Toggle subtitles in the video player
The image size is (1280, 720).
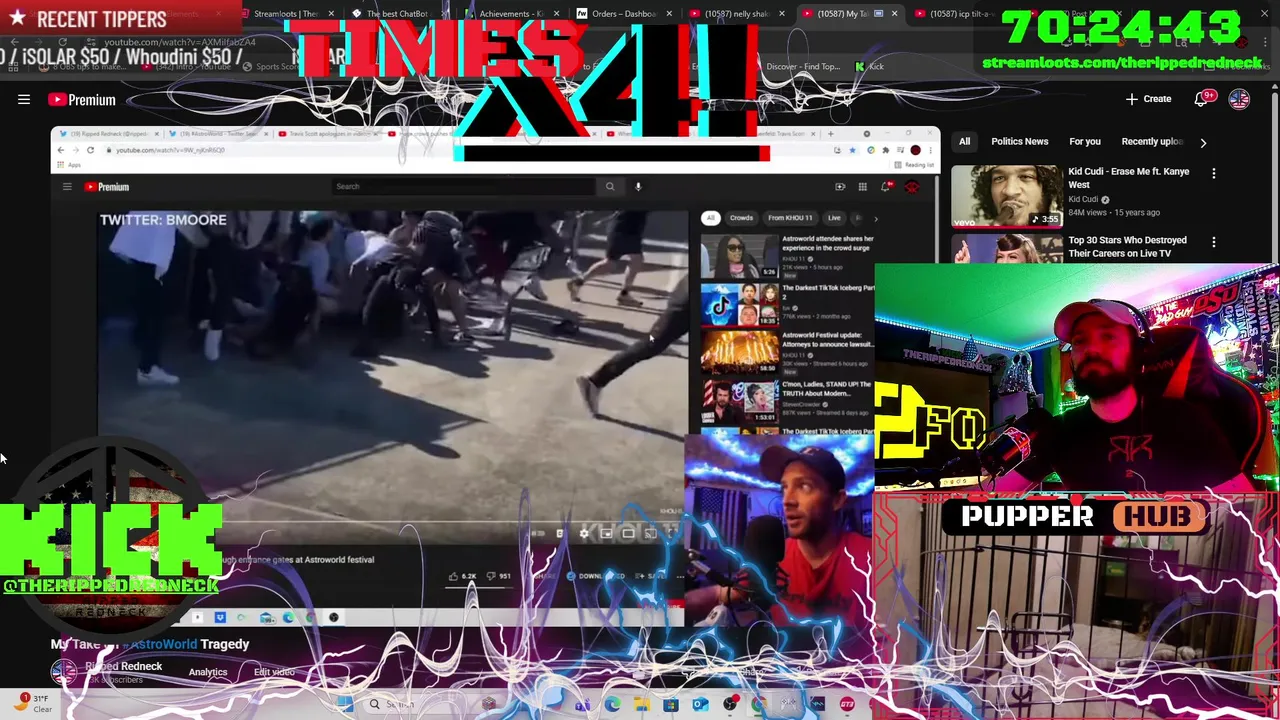pos(560,534)
